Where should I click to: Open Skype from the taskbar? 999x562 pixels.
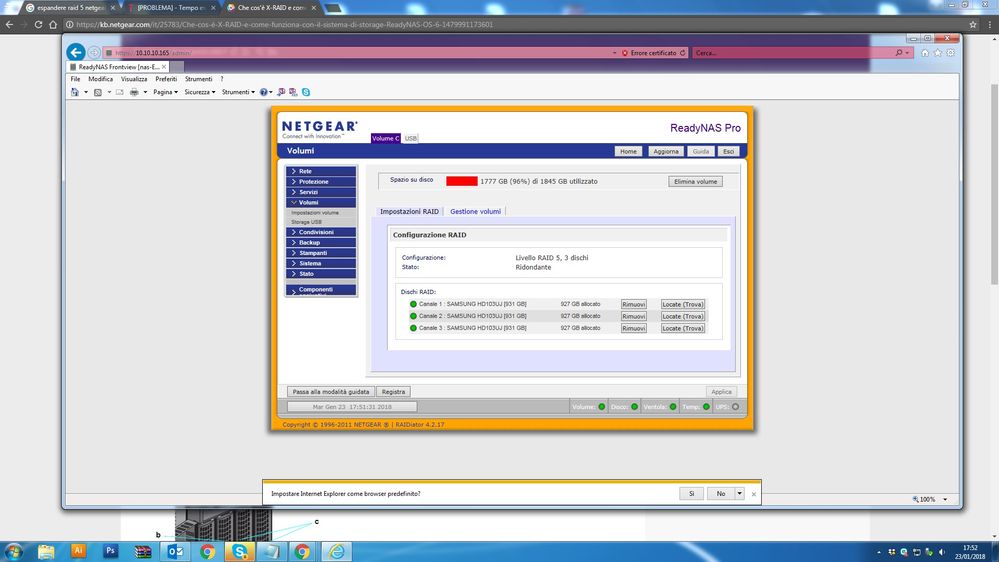[x=240, y=551]
